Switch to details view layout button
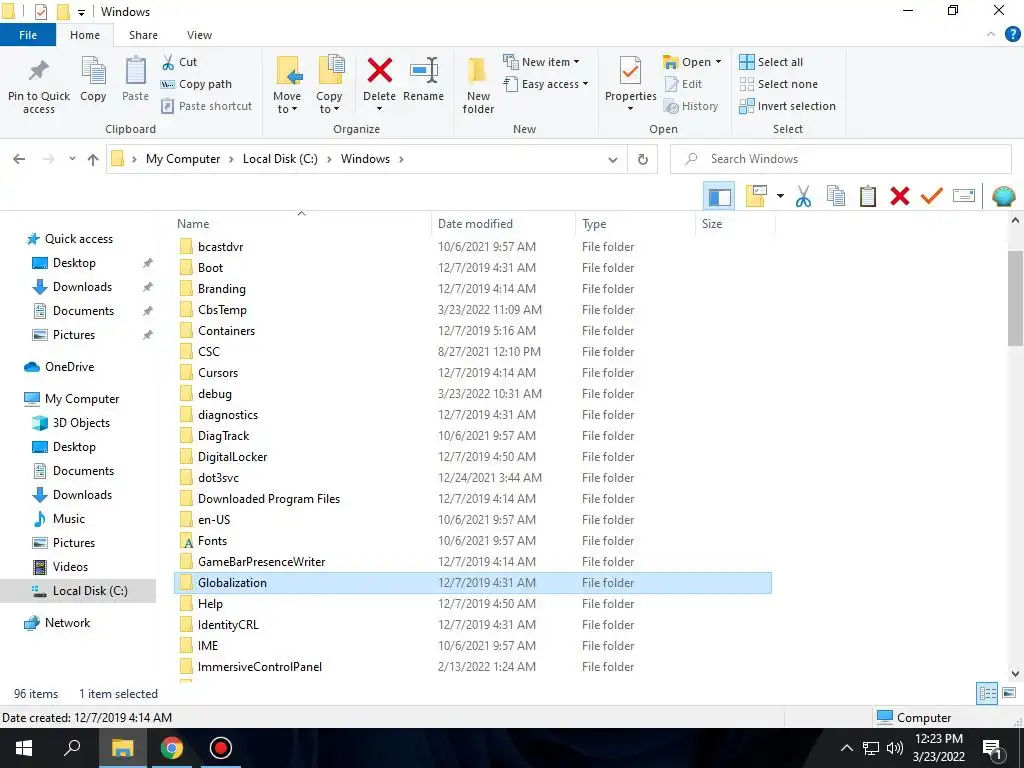Image resolution: width=1024 pixels, height=768 pixels. [x=987, y=693]
